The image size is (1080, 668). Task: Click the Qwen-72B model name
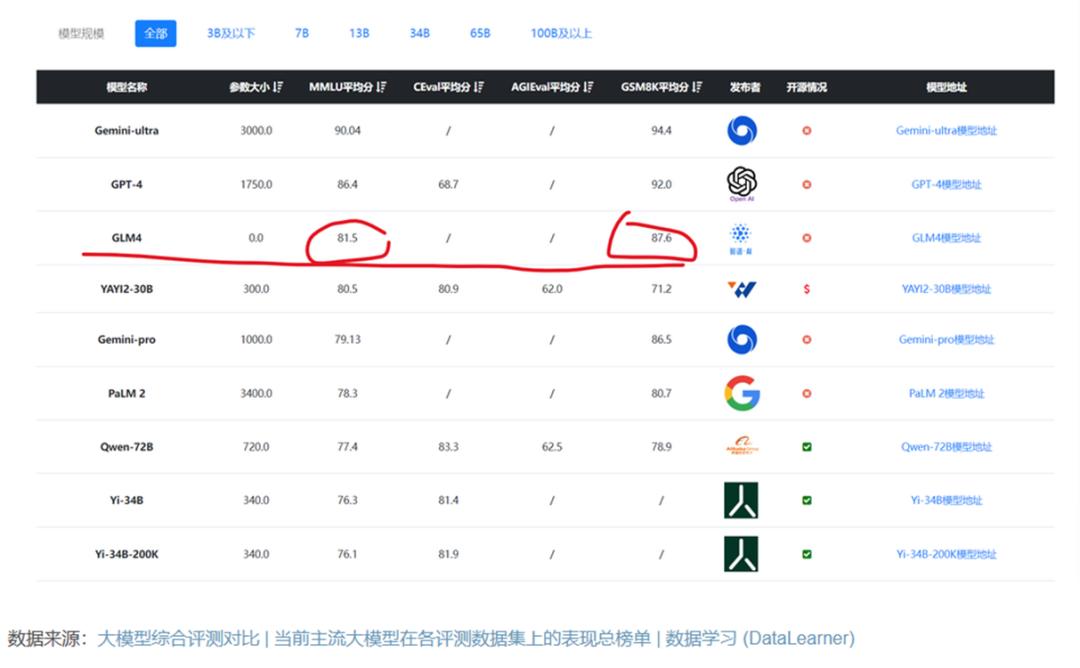point(127,446)
